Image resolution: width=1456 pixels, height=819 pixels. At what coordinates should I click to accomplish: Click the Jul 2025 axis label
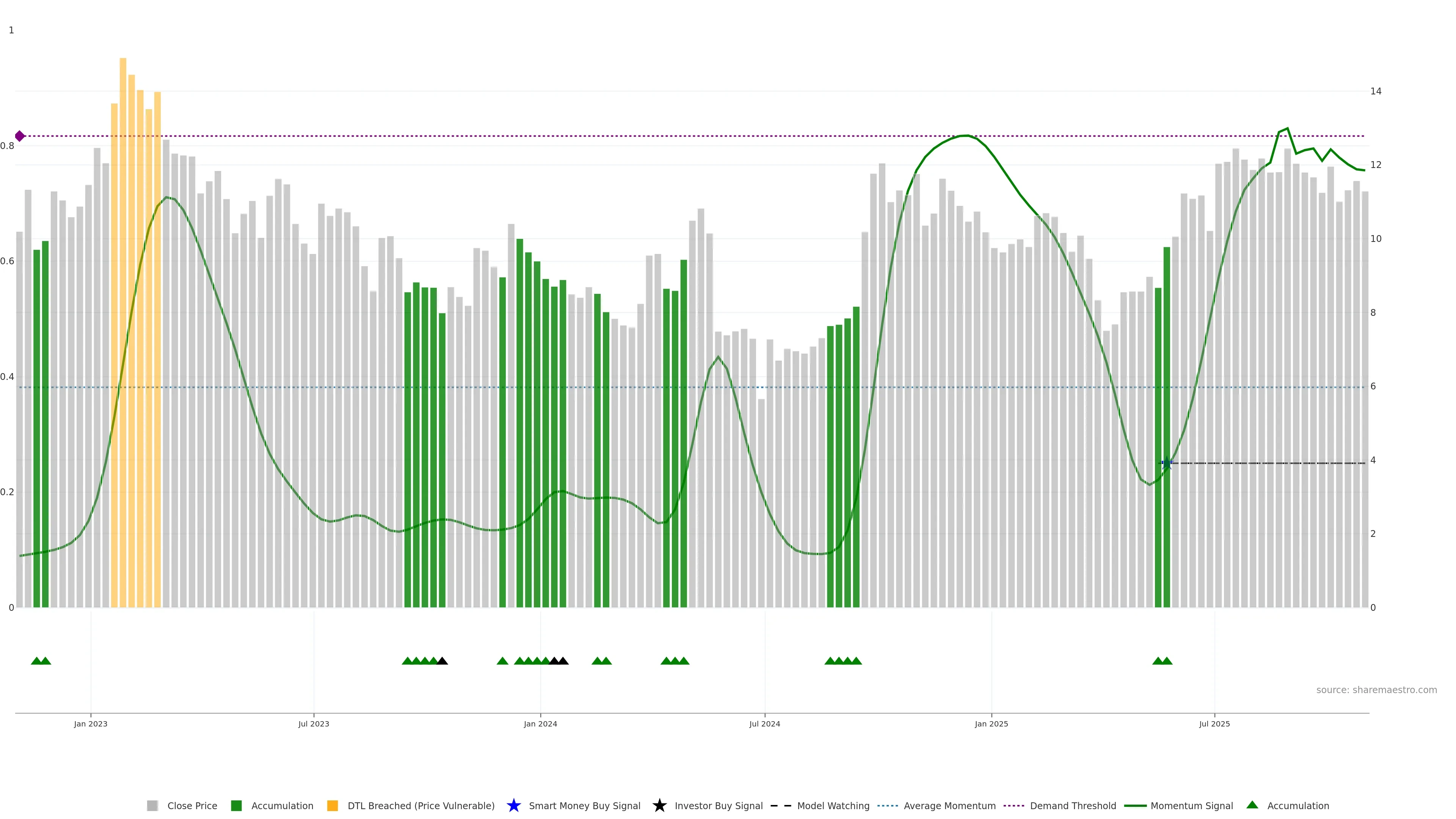pyautogui.click(x=1214, y=723)
